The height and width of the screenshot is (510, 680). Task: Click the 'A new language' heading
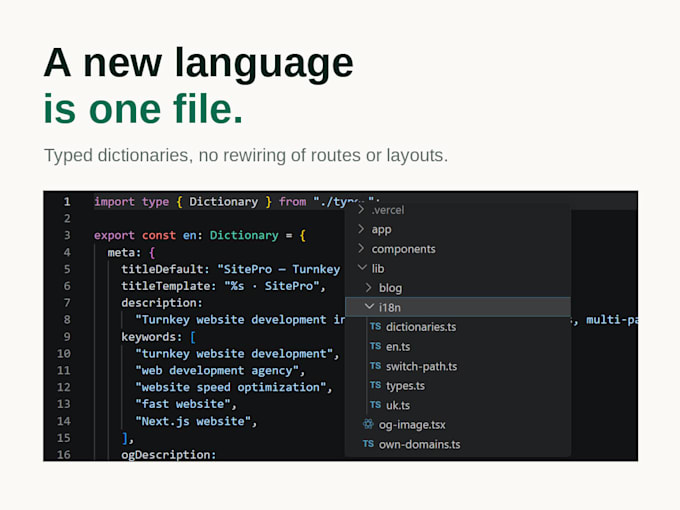pyautogui.click(x=199, y=64)
